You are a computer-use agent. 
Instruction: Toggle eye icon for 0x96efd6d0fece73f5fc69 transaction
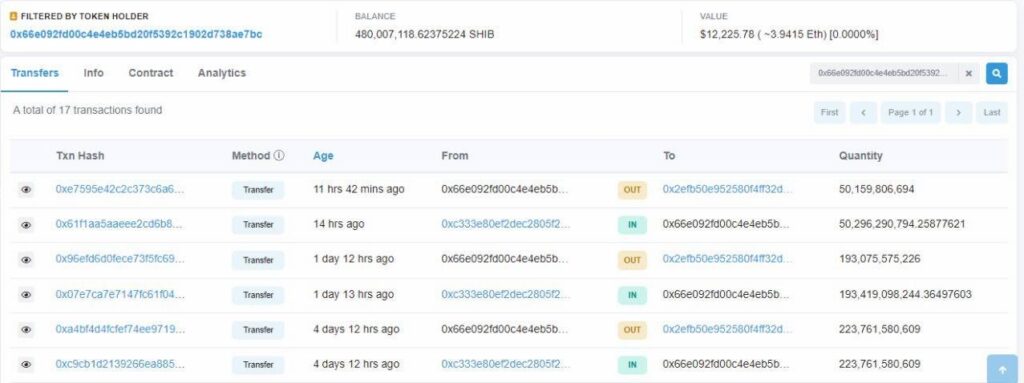point(26,259)
